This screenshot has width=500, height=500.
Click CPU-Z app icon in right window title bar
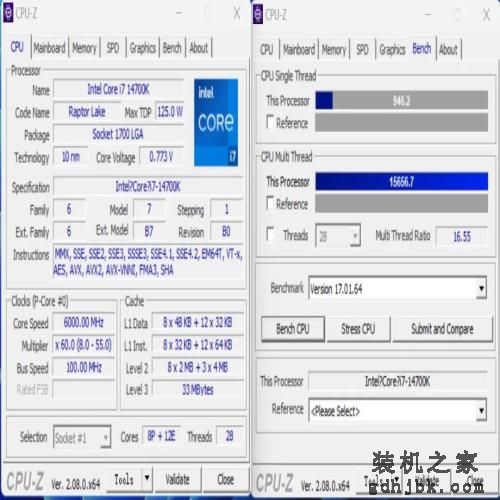(x=258, y=15)
